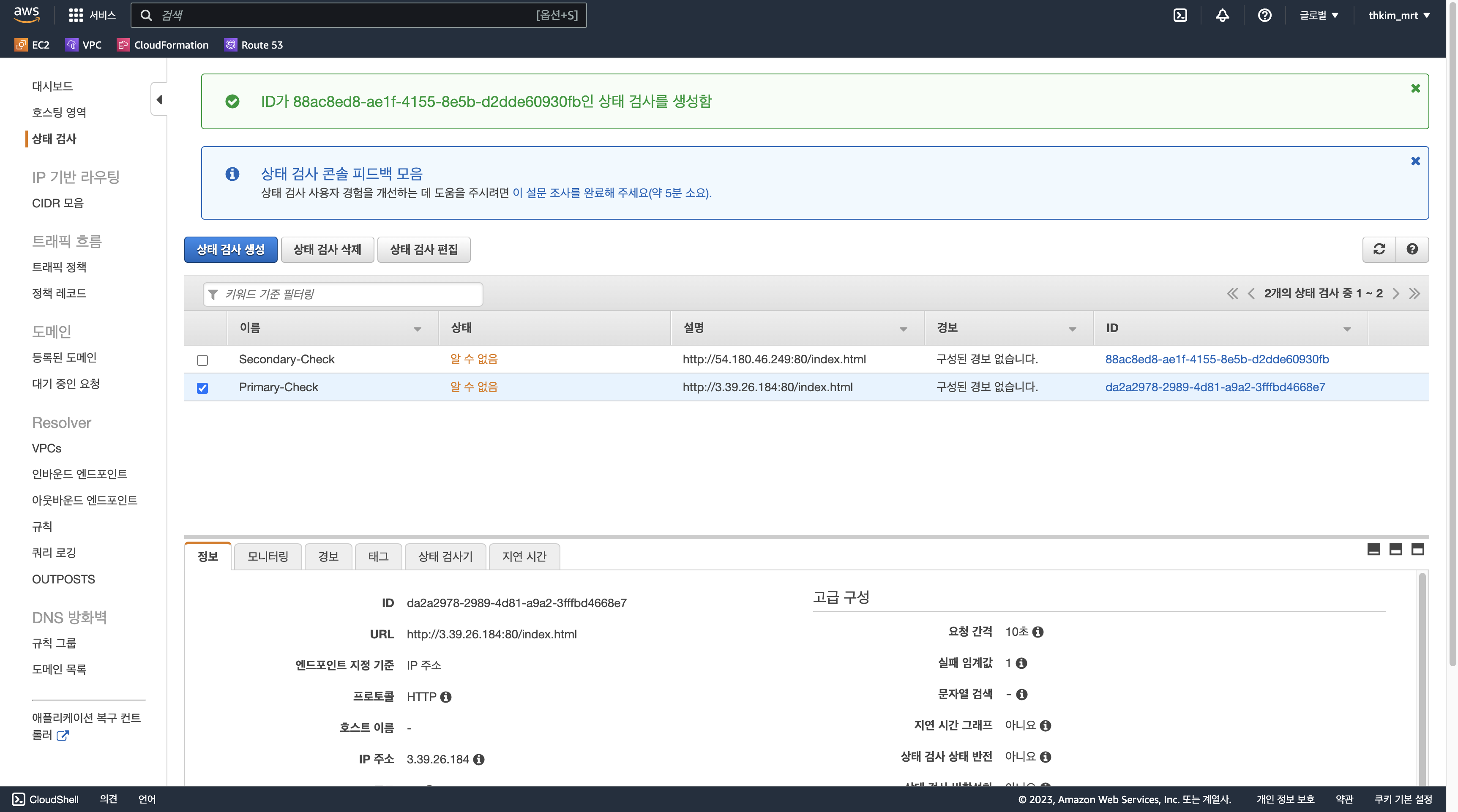Open the notifications bell icon
The image size is (1458, 812).
tap(1222, 15)
